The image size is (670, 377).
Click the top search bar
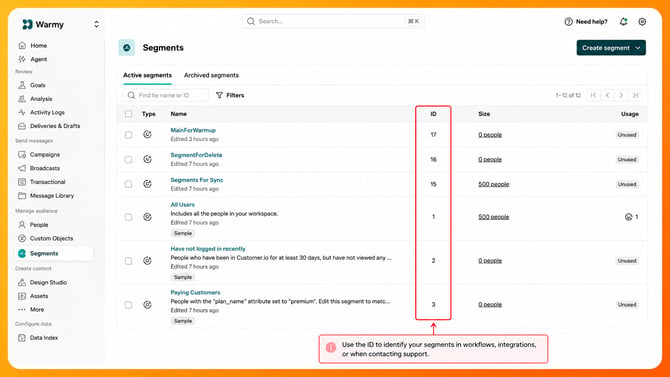(x=333, y=21)
